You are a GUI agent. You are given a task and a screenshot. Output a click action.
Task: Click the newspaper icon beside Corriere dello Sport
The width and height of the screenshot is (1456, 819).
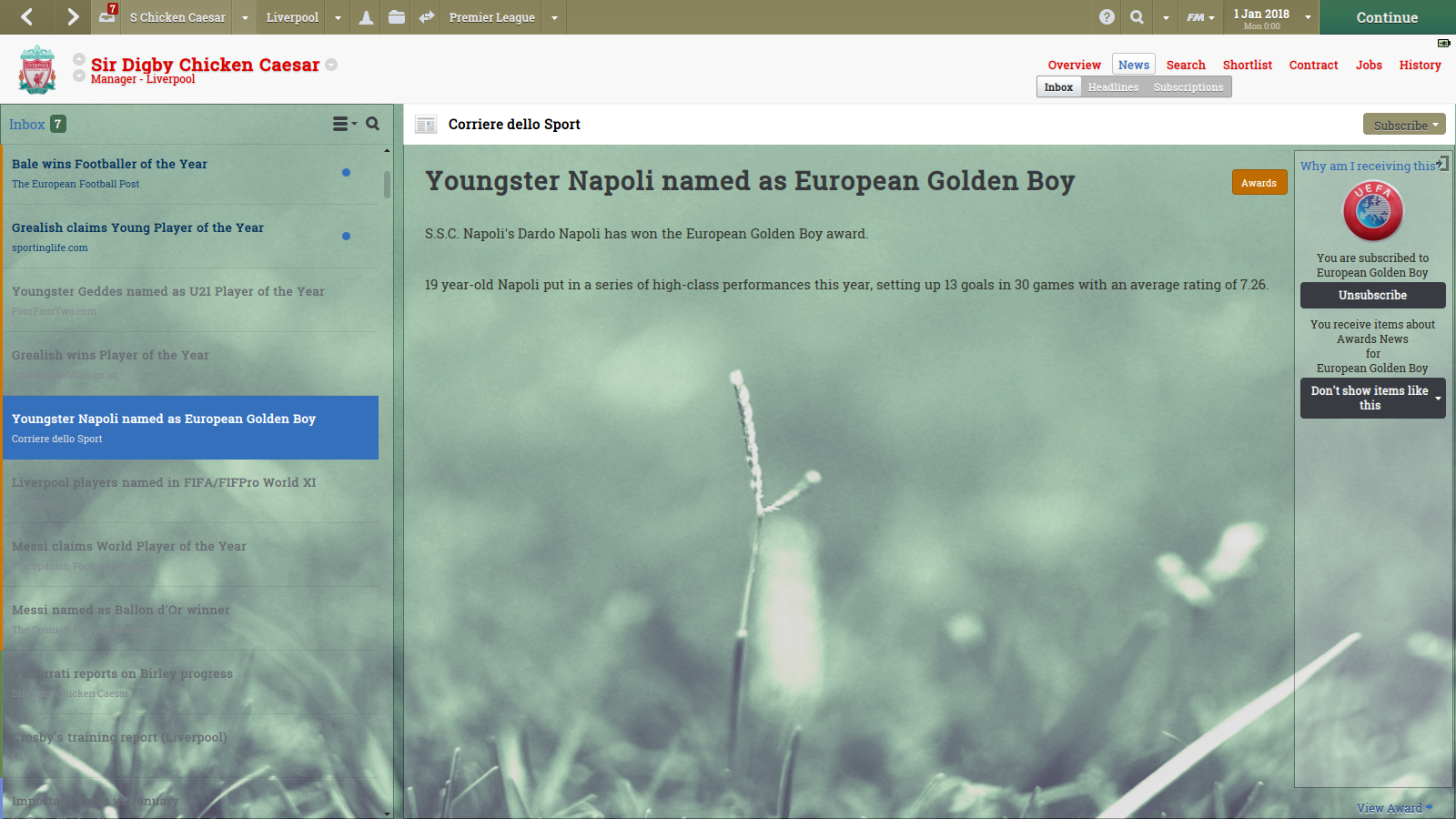[x=426, y=125]
